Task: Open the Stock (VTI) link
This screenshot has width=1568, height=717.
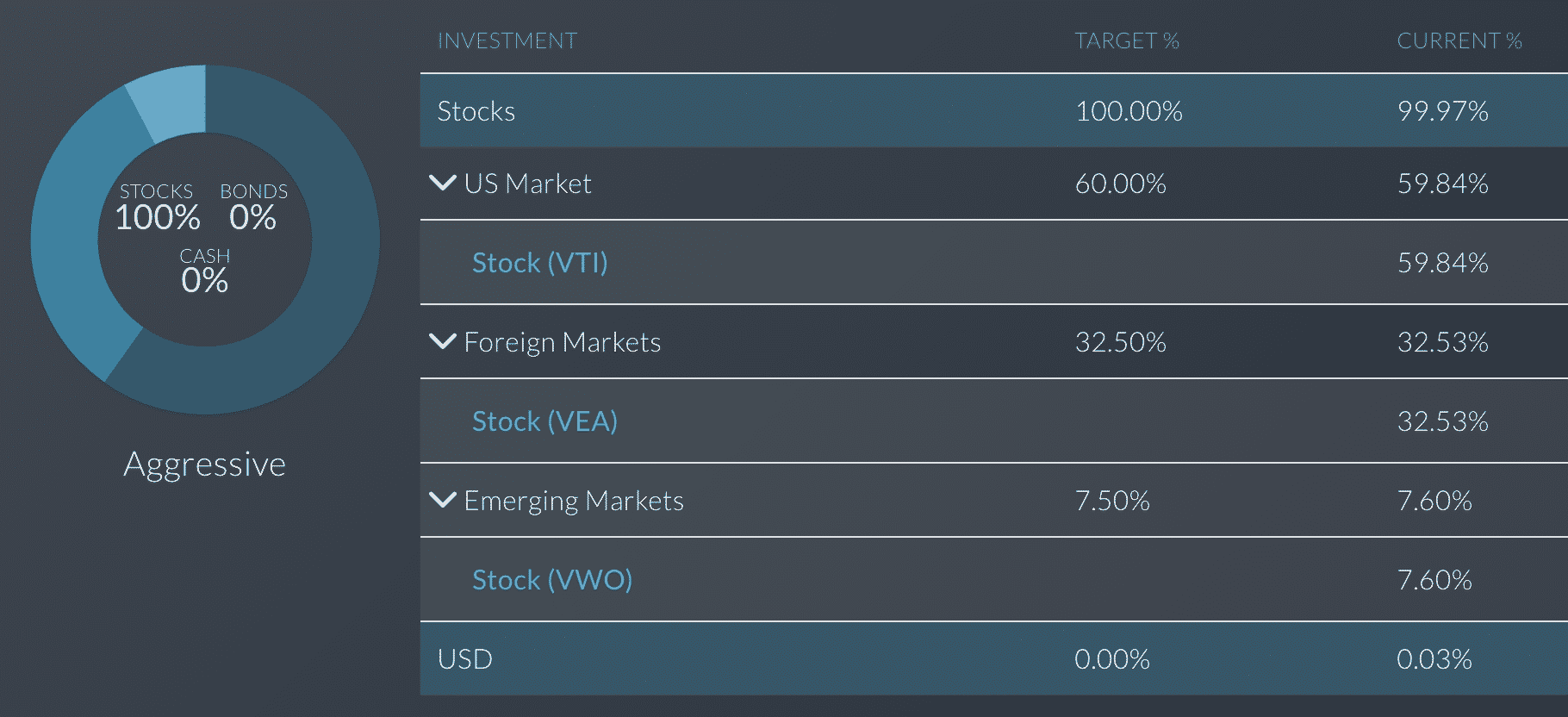Action: [540, 263]
